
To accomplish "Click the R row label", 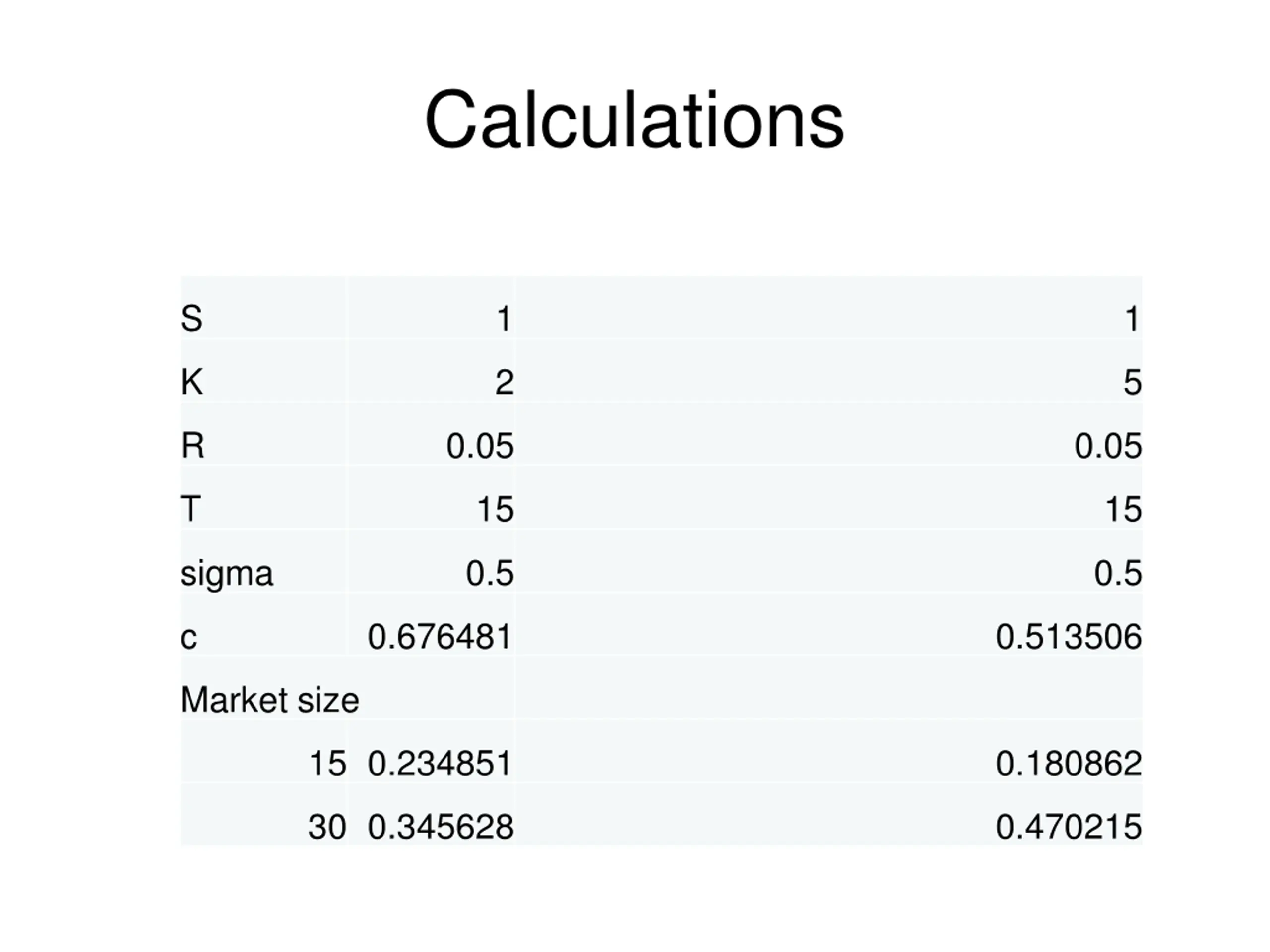I will pos(192,446).
